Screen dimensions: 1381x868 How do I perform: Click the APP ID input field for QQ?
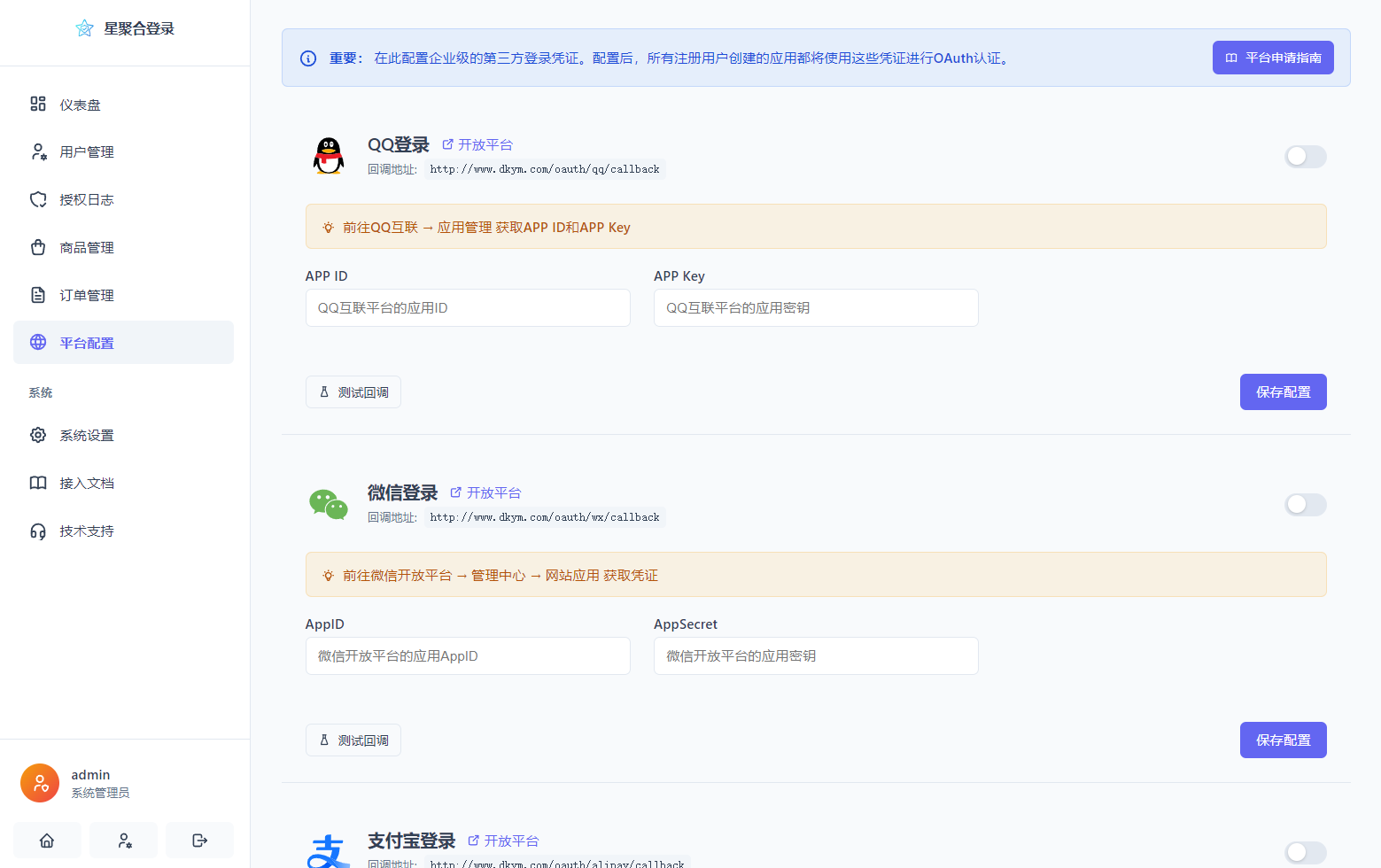[468, 307]
